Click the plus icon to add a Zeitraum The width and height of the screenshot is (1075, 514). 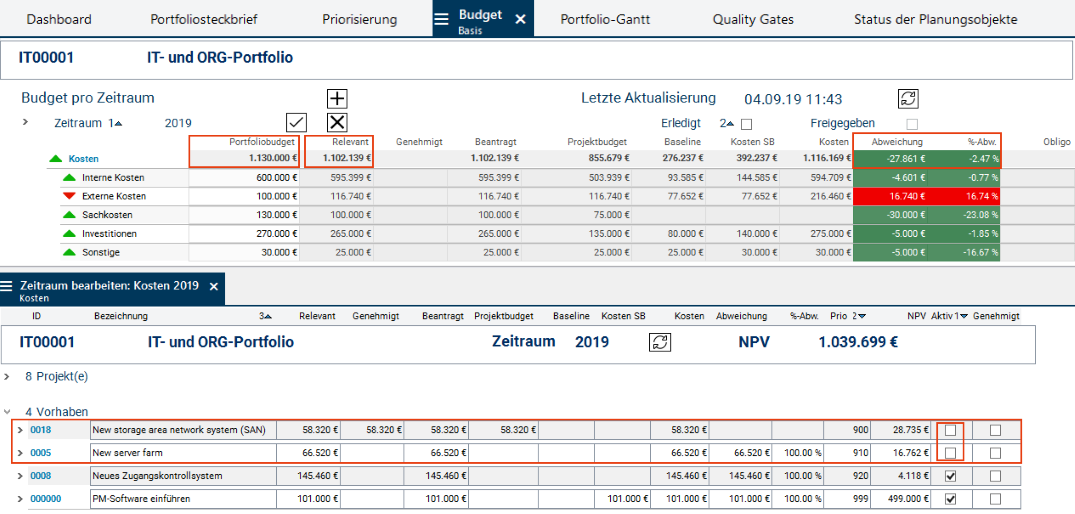pyautogui.click(x=337, y=98)
